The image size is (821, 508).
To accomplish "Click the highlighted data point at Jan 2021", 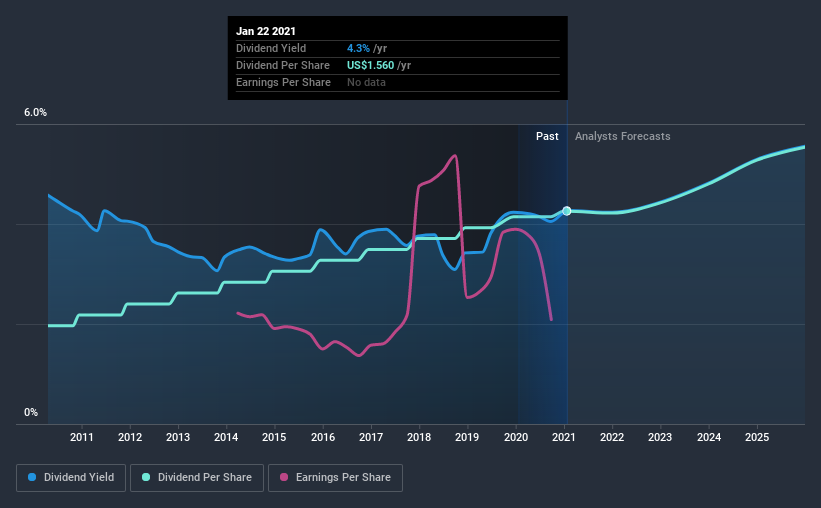I will (567, 211).
